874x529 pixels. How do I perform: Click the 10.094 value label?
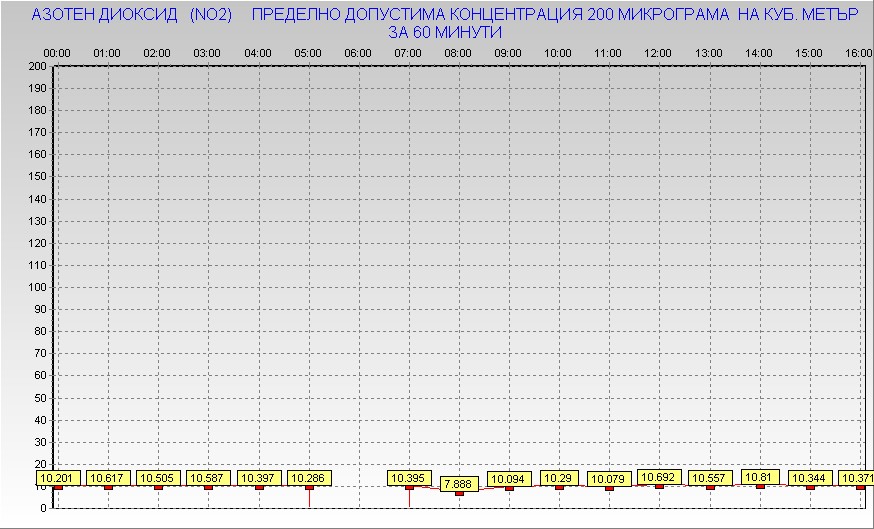tap(509, 478)
